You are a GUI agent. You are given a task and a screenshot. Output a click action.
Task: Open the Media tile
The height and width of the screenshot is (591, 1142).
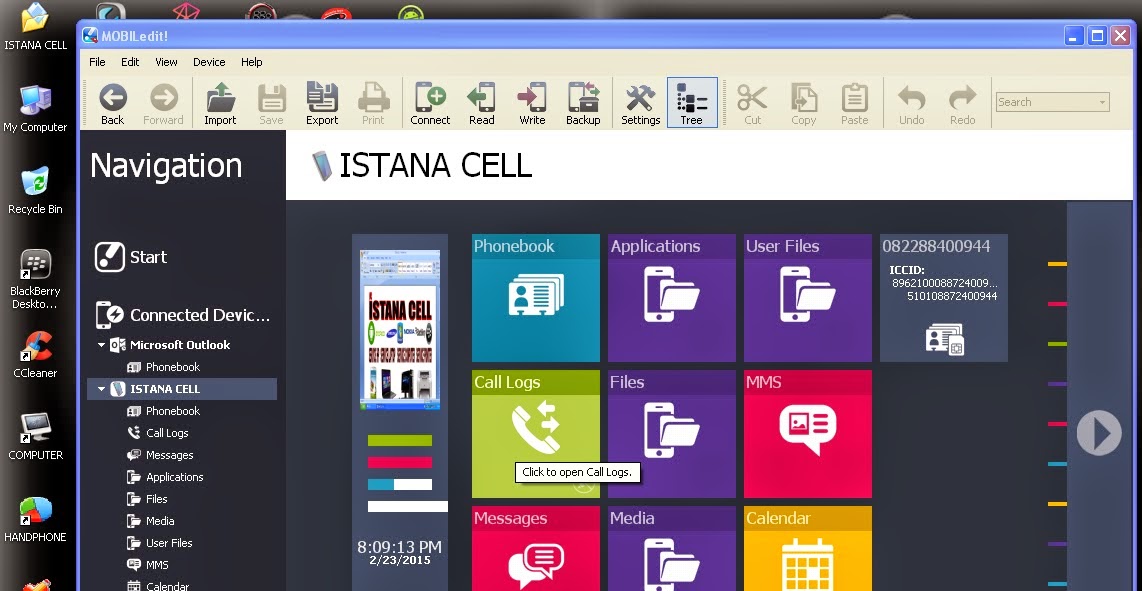pos(672,548)
